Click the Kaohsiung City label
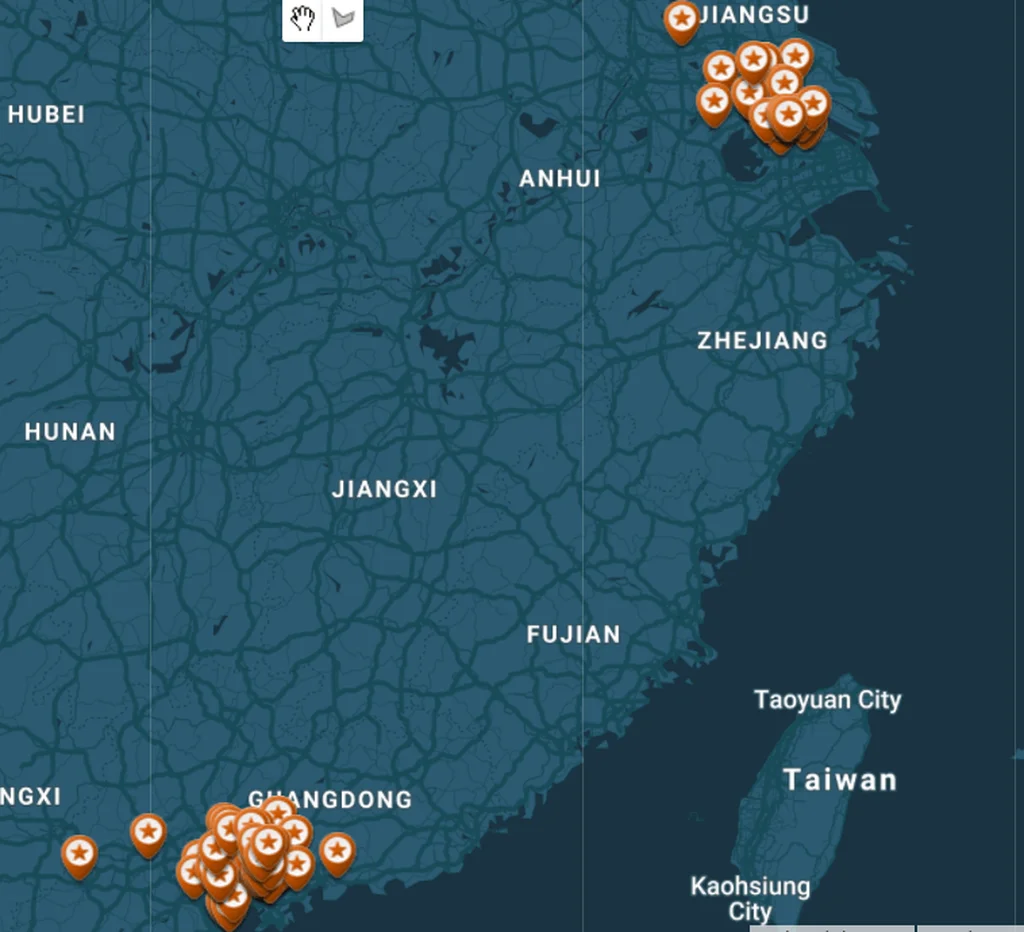 tap(750, 899)
